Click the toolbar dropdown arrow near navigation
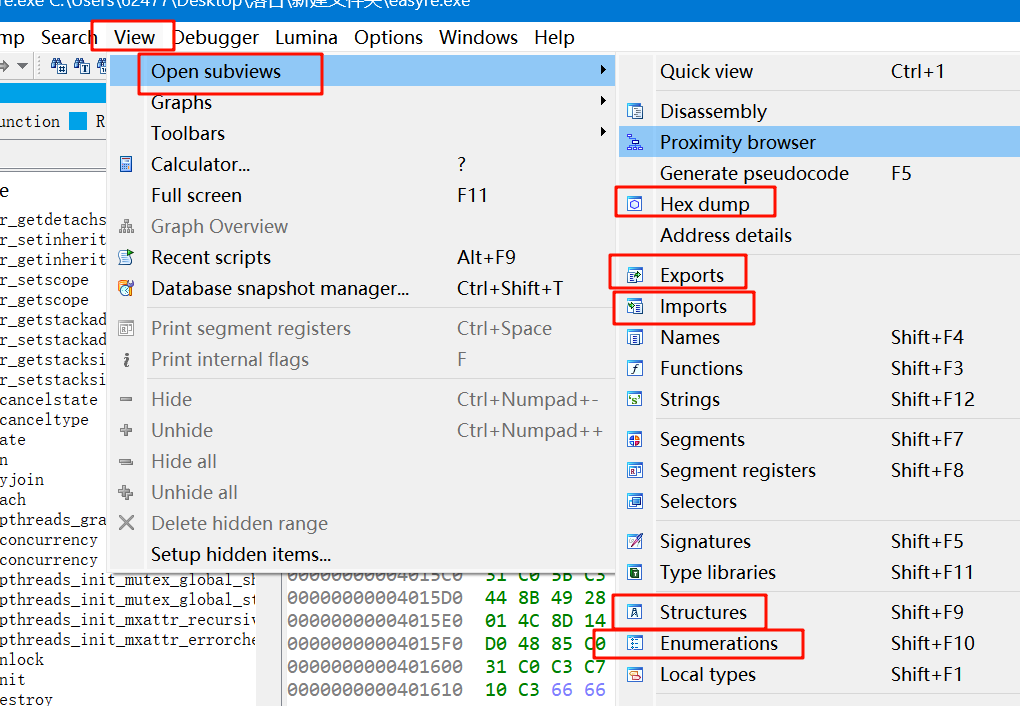Screen dimensions: 1020x706 coord(23,66)
